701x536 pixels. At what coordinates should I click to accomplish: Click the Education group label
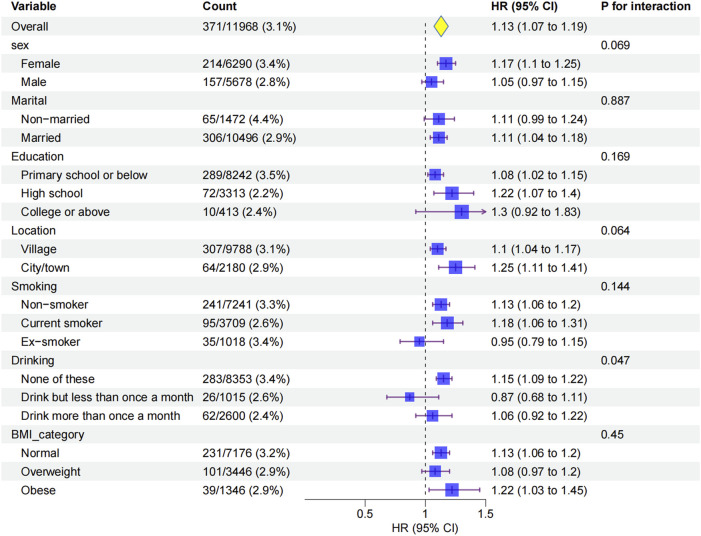38,156
